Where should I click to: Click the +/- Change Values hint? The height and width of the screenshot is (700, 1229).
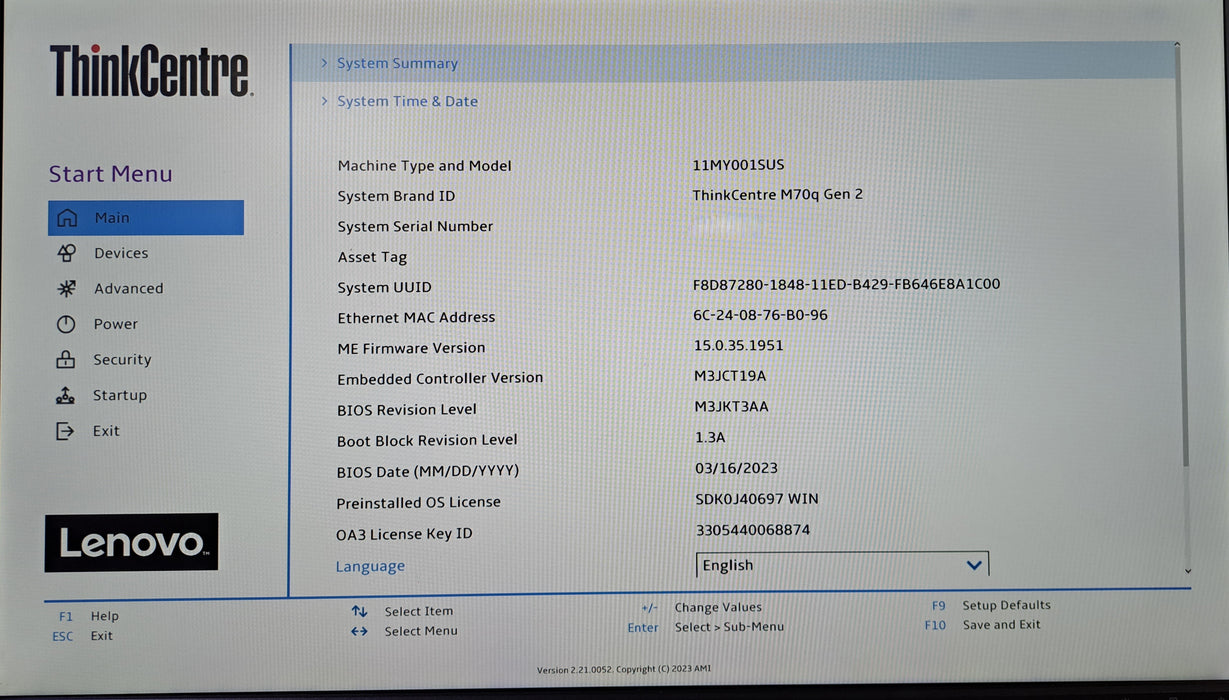[x=701, y=607]
